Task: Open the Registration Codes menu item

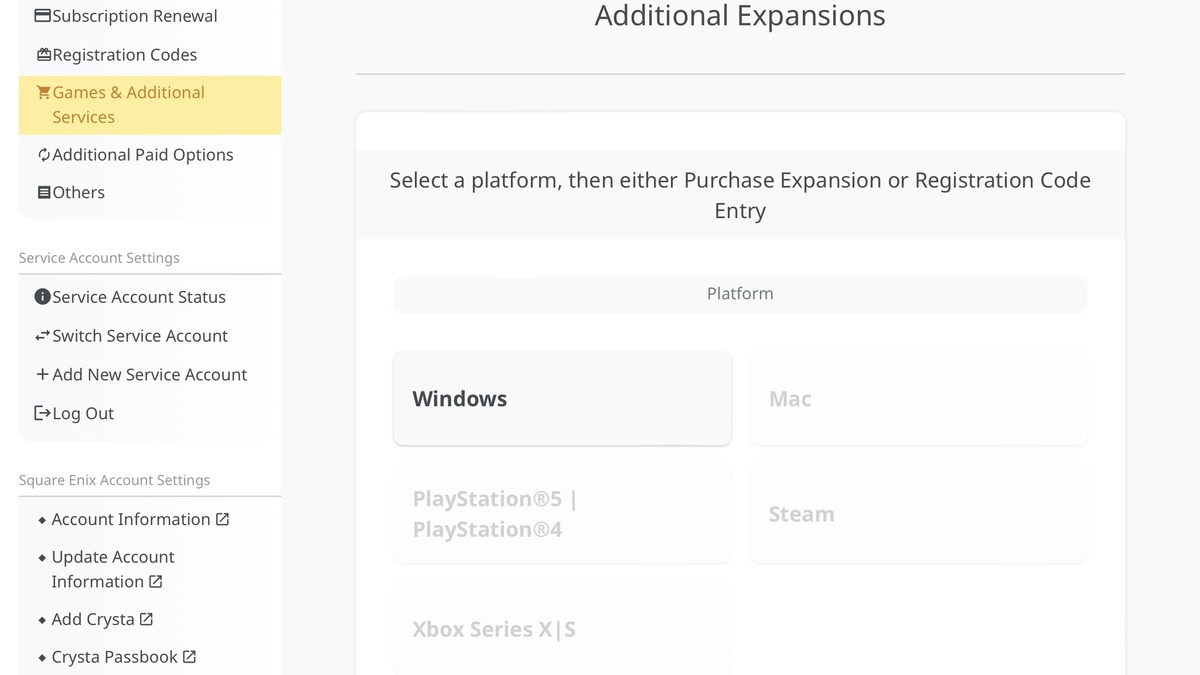Action: tap(124, 55)
